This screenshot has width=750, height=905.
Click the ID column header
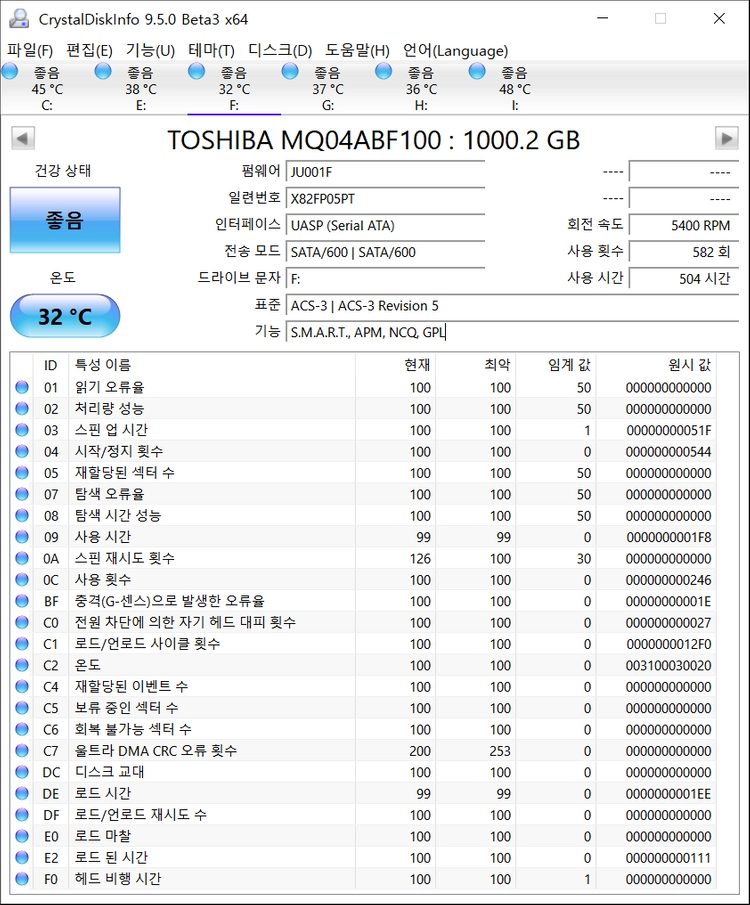click(x=51, y=365)
